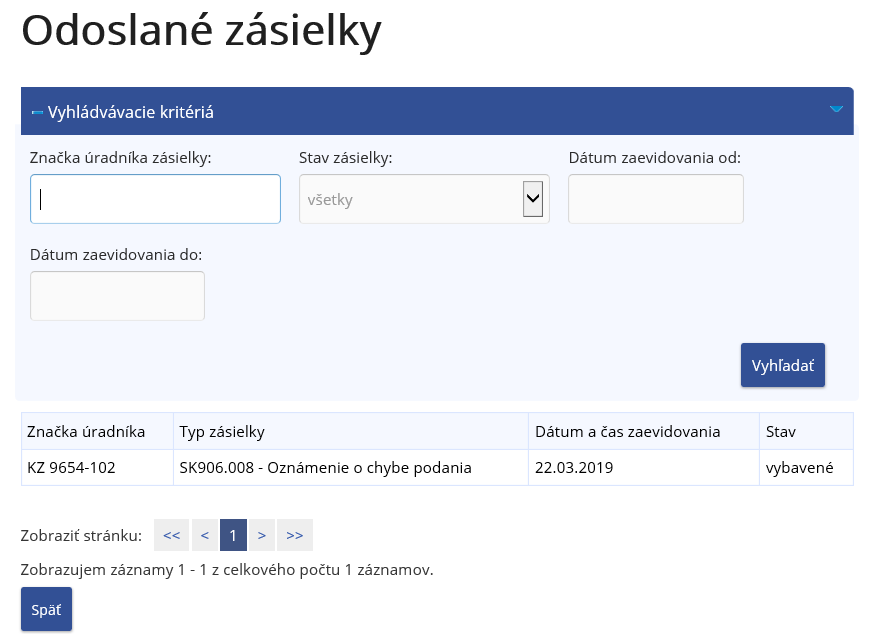Go to last page with >> button
Viewport: 870px width, 634px height.
tap(295, 535)
